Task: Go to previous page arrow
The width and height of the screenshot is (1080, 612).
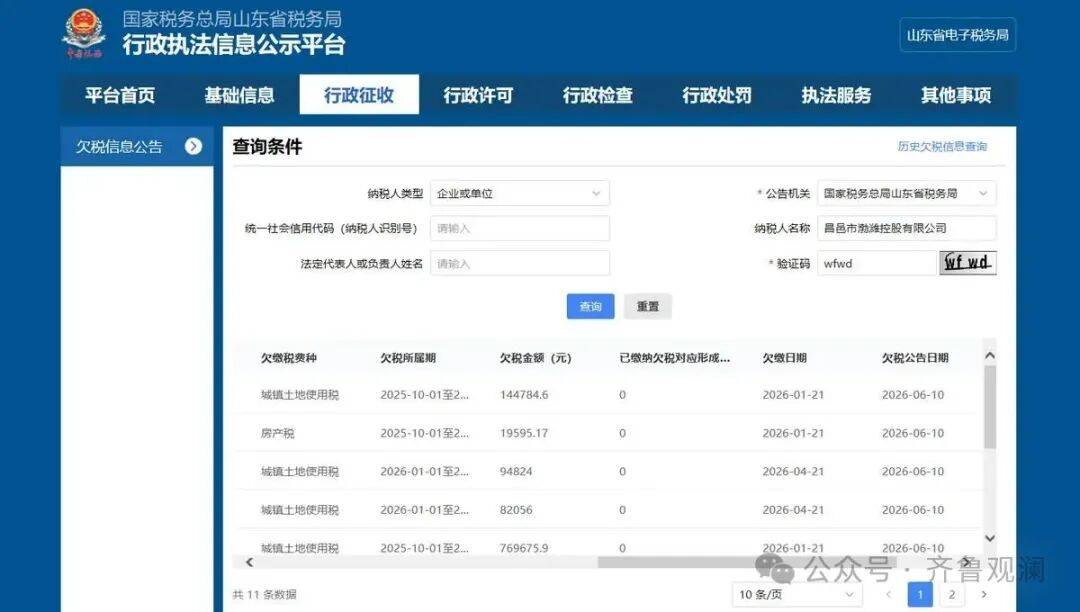Action: [x=889, y=595]
